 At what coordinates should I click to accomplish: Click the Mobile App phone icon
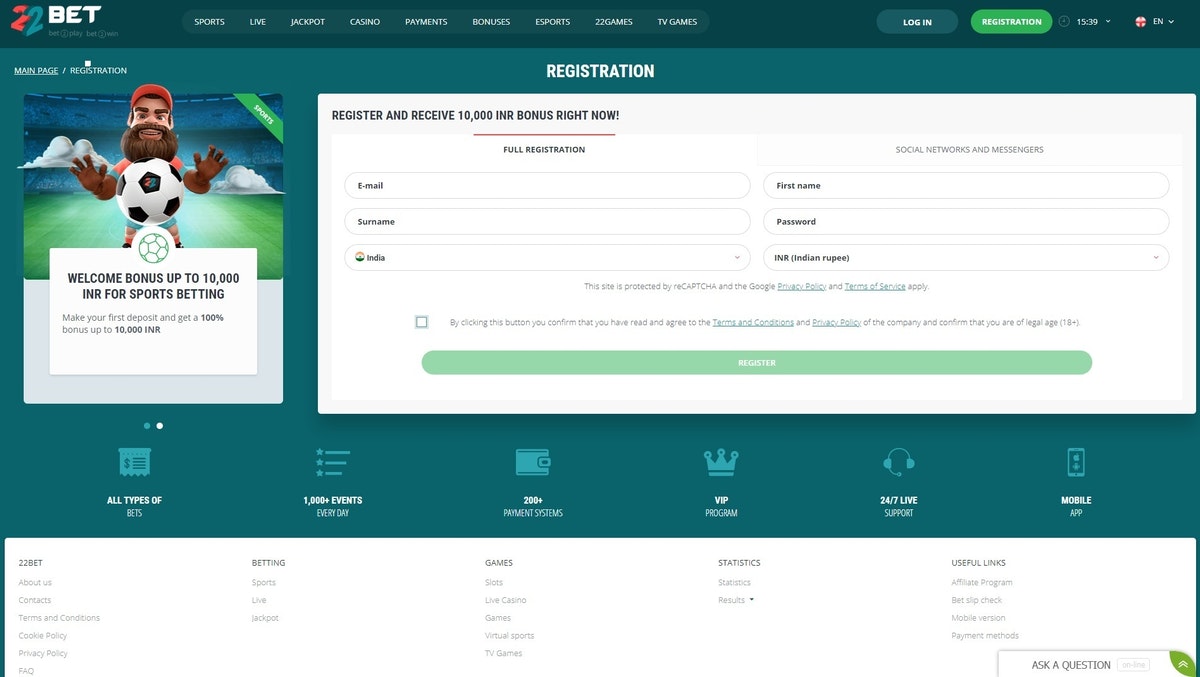point(1076,462)
